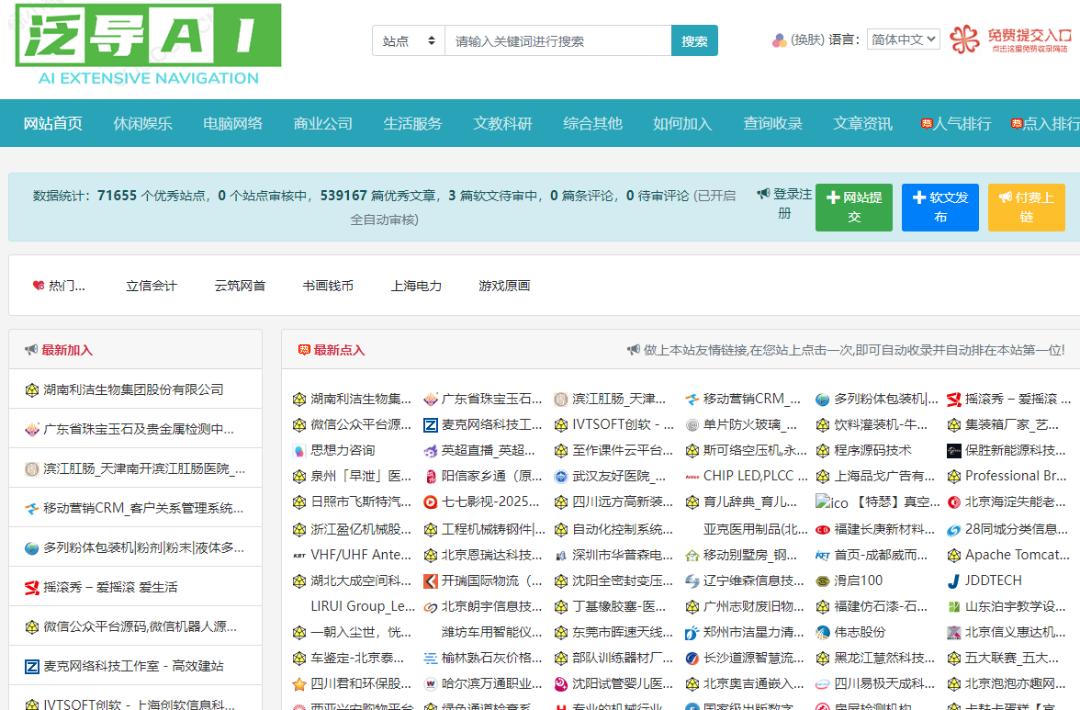
Task: Click the 换肤 color palette icon
Action: (779, 40)
